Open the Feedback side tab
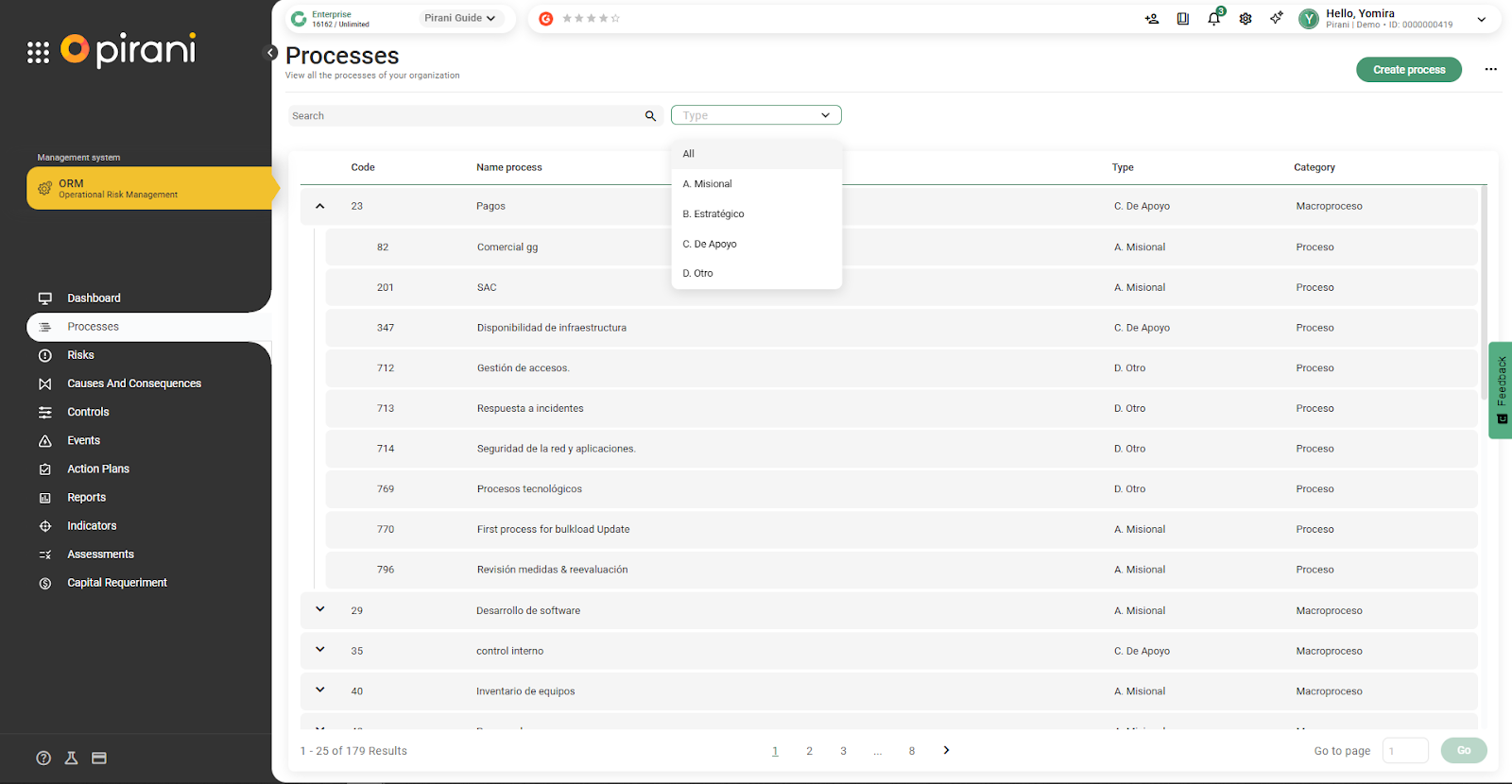The width and height of the screenshot is (1512, 784). tap(1501, 389)
